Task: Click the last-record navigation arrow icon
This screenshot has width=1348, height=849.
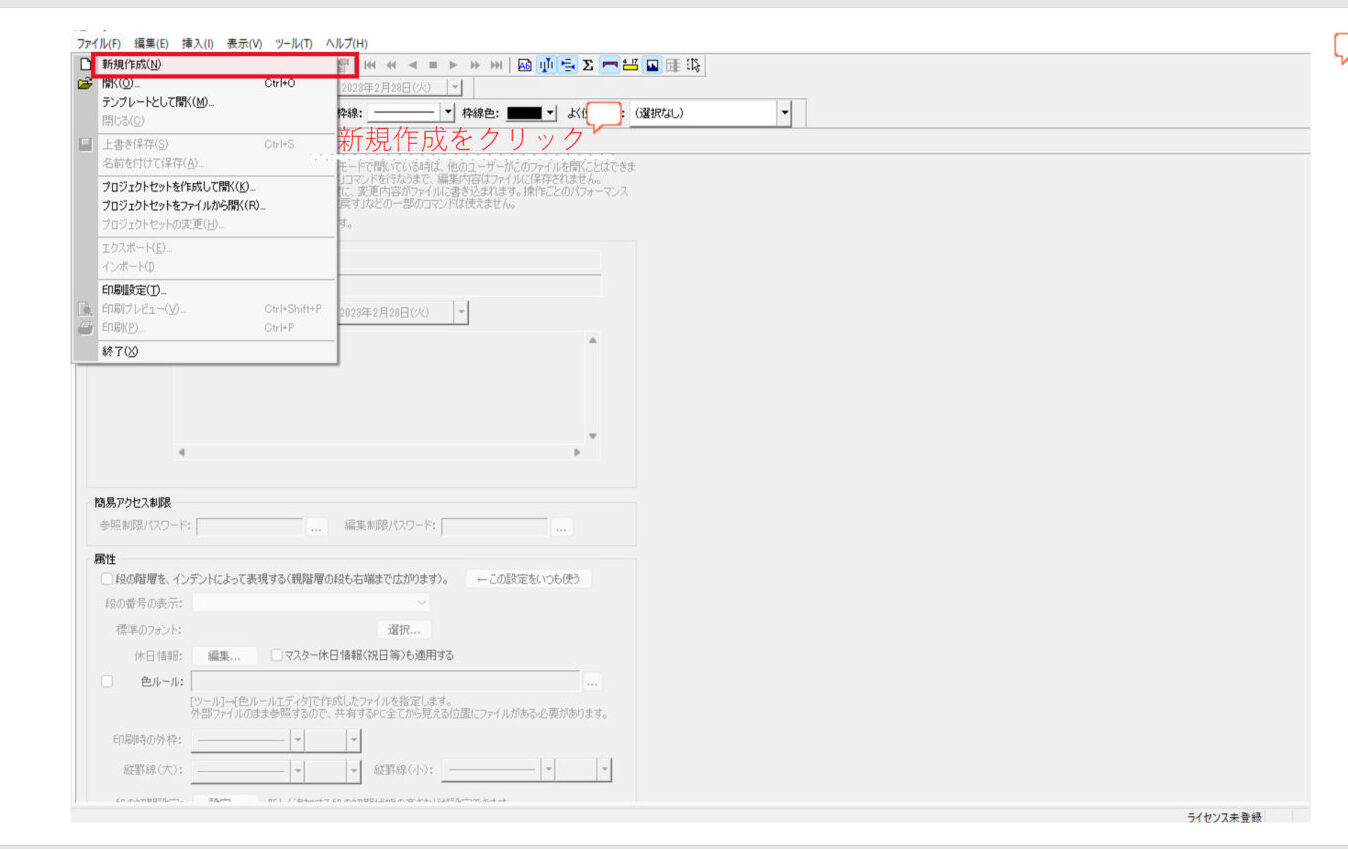Action: (497, 66)
